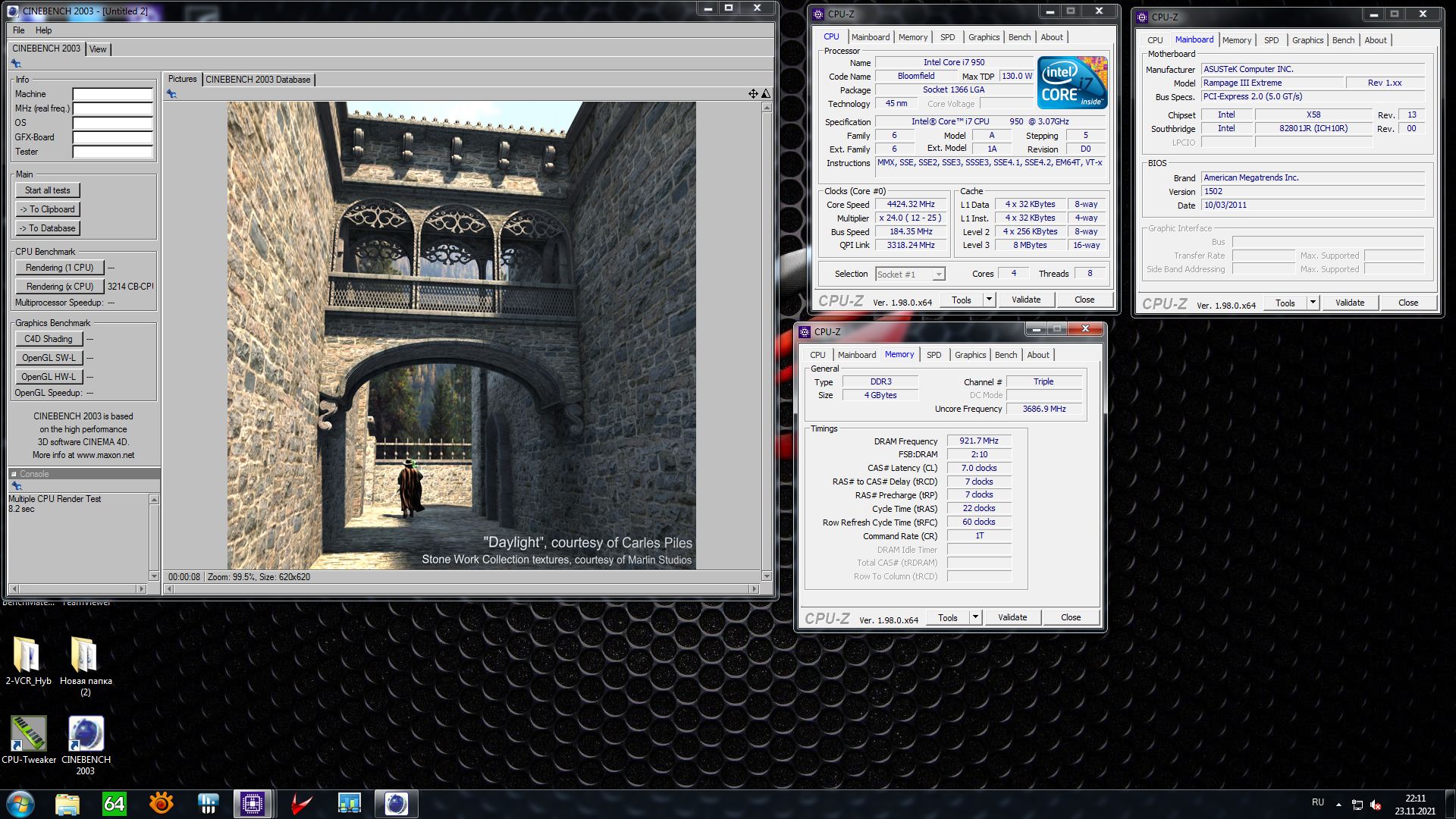Open the Tools dropdown arrow in CPU-Z CPU window
The width and height of the screenshot is (1456, 819).
989,300
